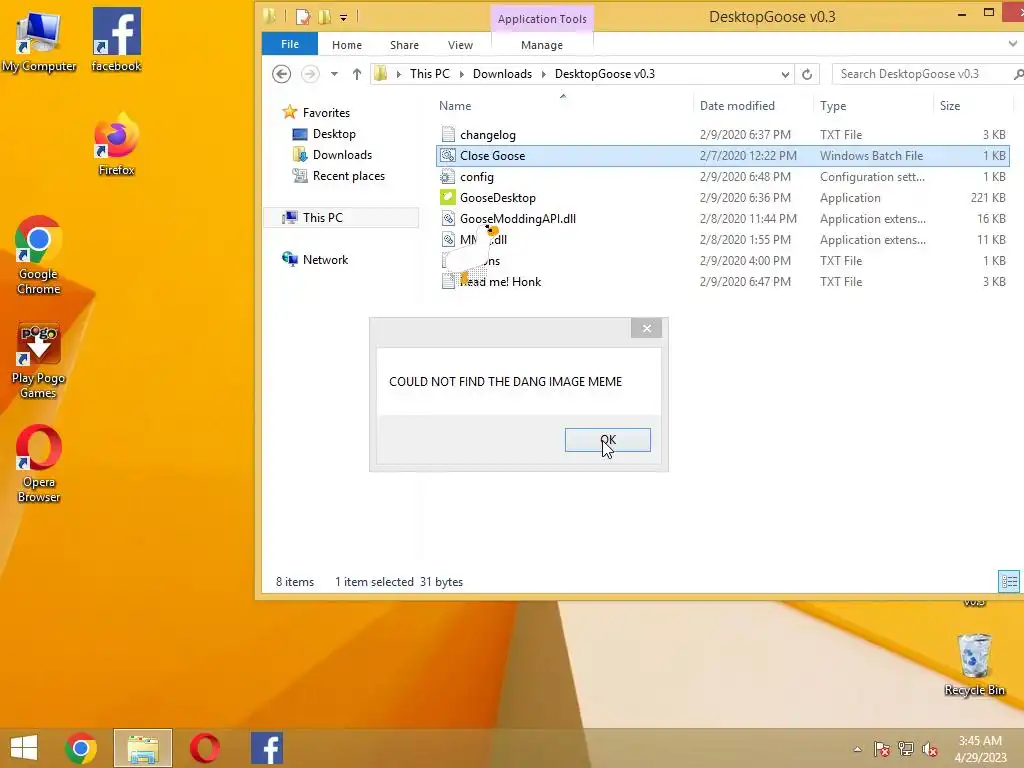
Task: Go up one folder level
Action: (x=357, y=74)
